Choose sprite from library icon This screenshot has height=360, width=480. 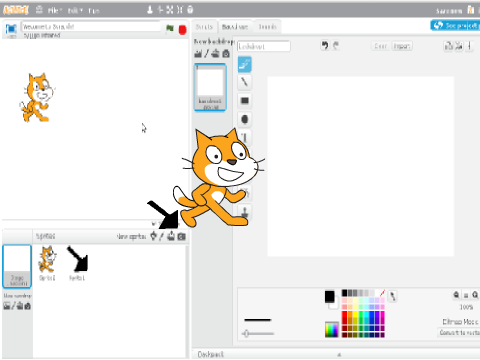(153, 236)
